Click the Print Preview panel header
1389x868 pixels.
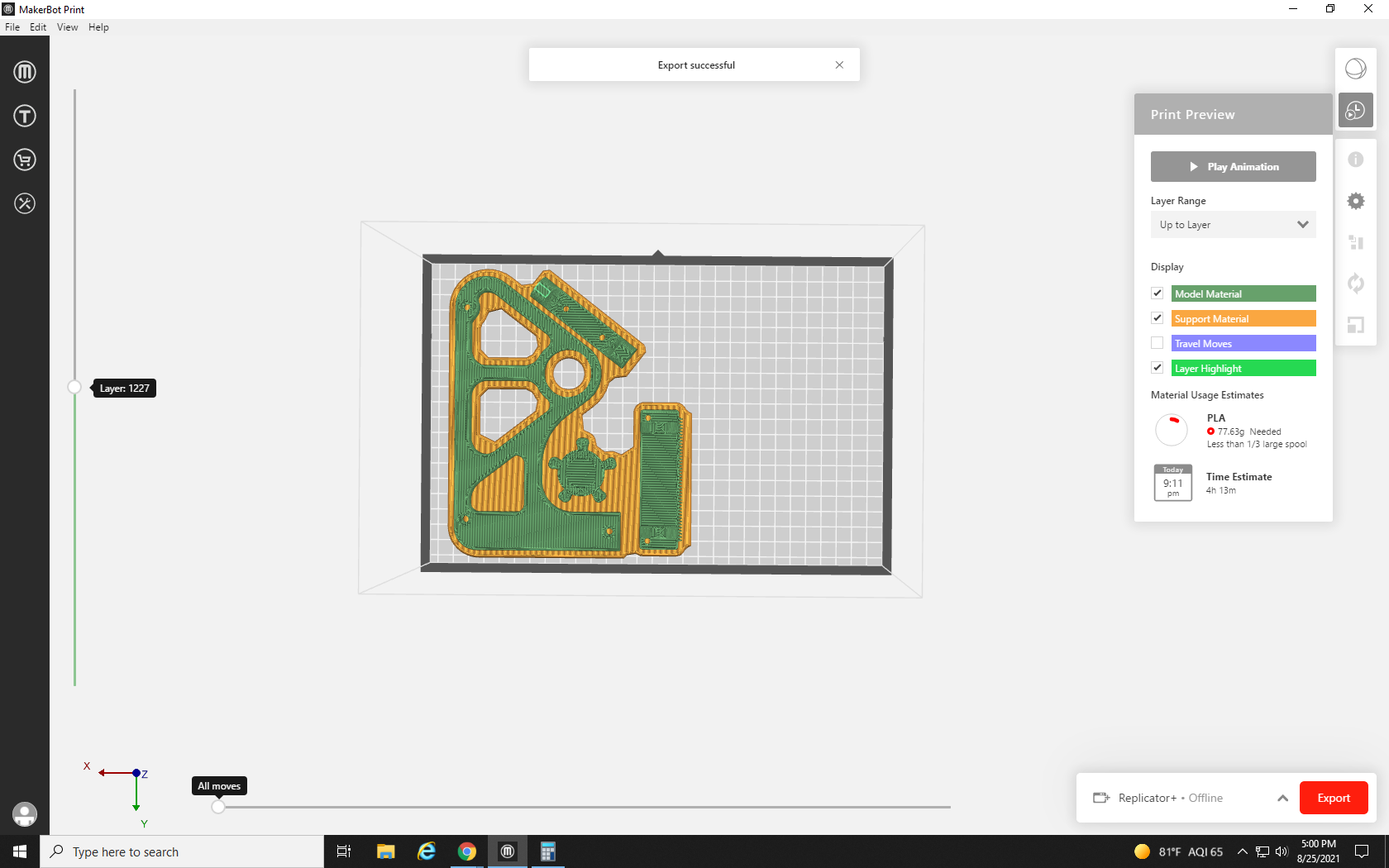pyautogui.click(x=1234, y=114)
